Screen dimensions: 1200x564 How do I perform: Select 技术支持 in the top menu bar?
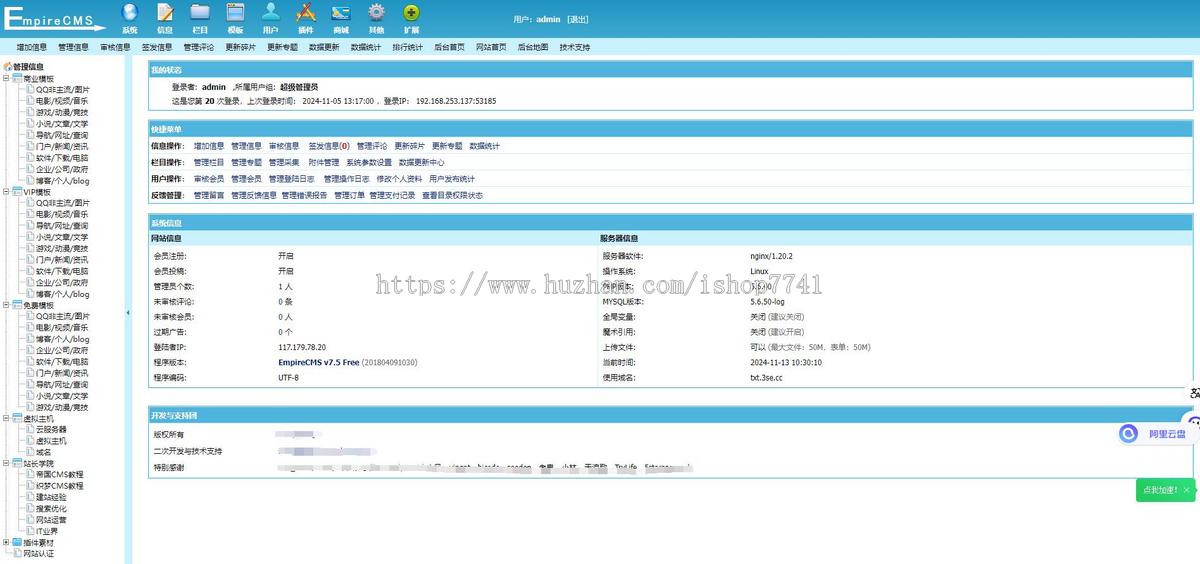coord(574,47)
